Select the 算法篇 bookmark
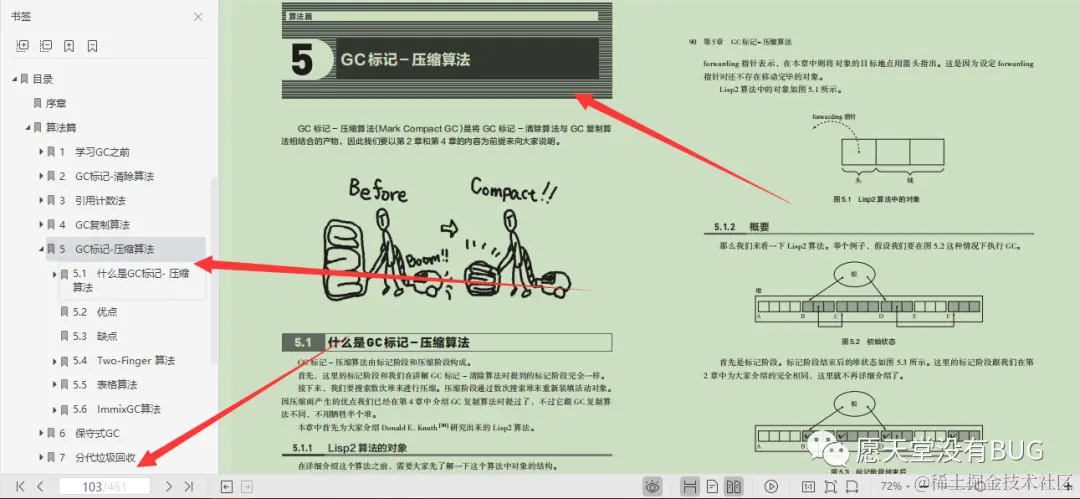The height and width of the screenshot is (499, 1080). [61, 128]
